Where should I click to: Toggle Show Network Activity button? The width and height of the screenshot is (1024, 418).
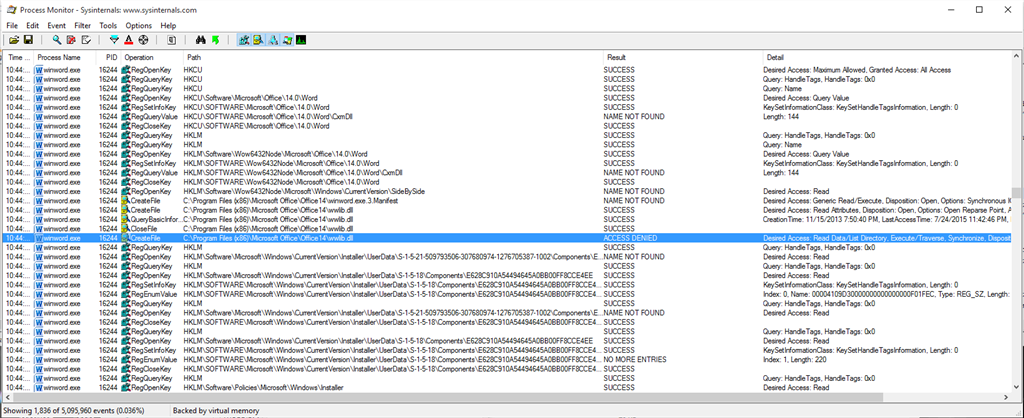coord(273,40)
